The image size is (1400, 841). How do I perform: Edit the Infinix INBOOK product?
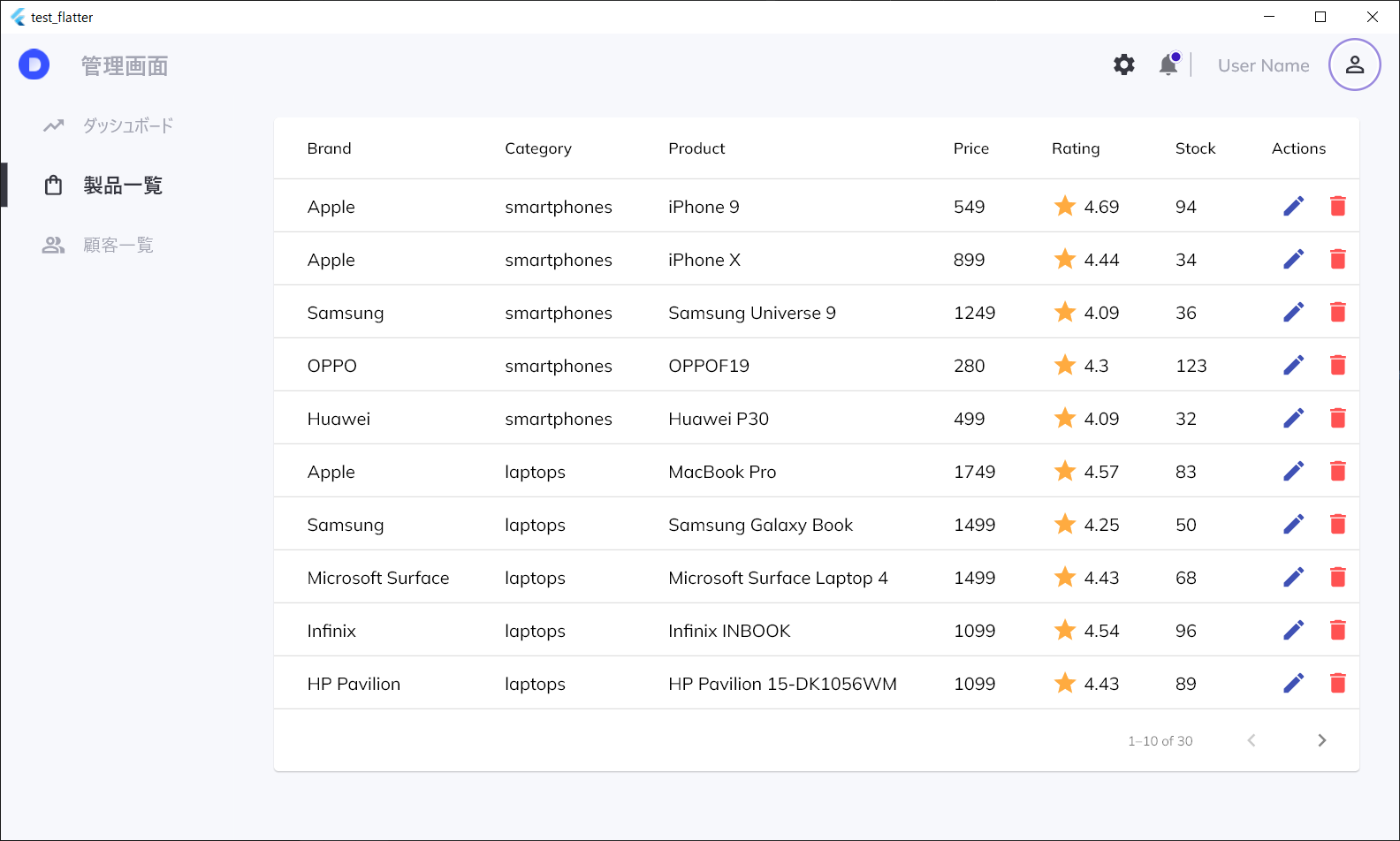point(1293,630)
